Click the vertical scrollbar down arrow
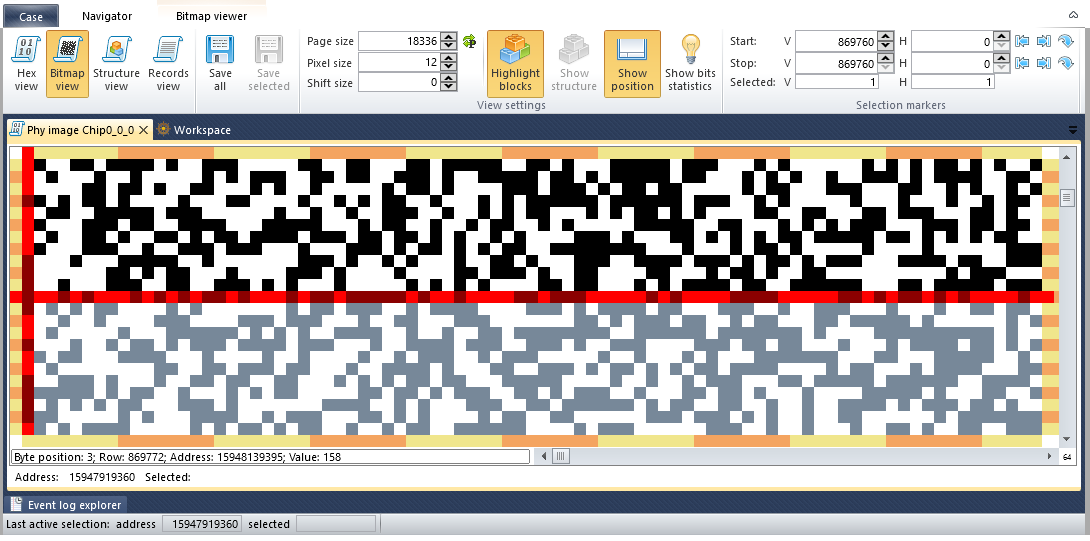Screen dimensions: 1090x541 [x=1067, y=439]
